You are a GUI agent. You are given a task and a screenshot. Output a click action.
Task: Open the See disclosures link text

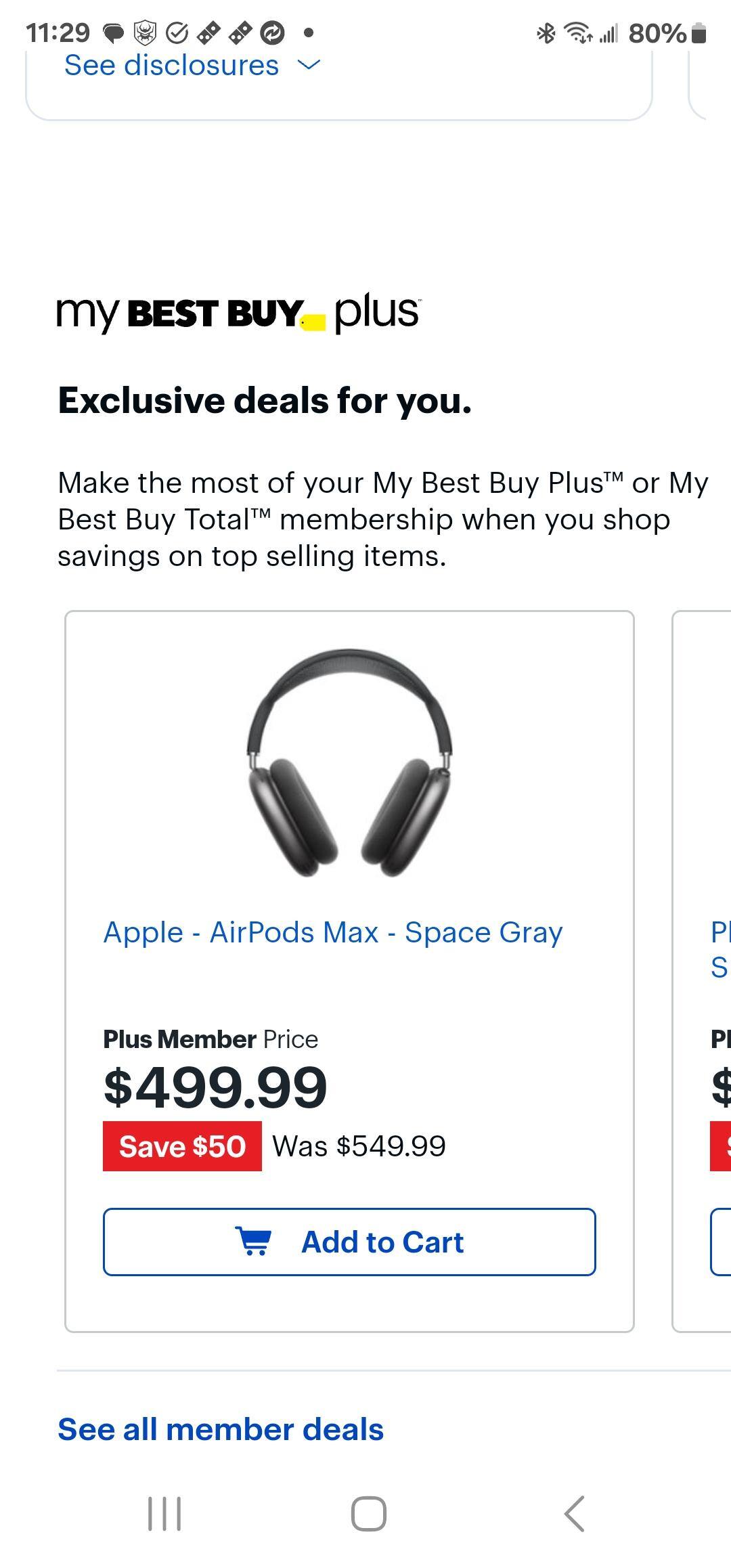click(171, 66)
